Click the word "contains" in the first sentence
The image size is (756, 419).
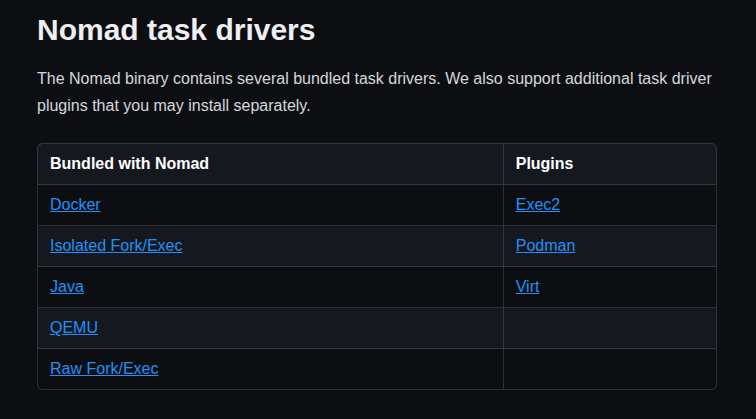(191, 78)
